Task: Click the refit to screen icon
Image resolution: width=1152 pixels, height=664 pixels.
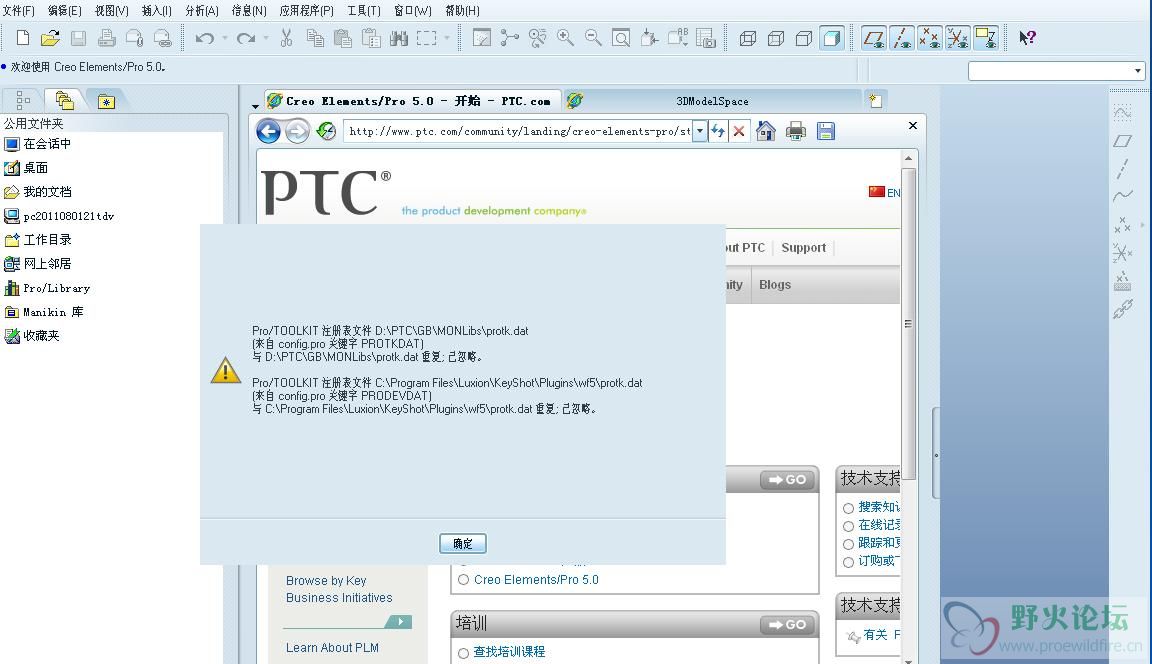Action: (621, 38)
